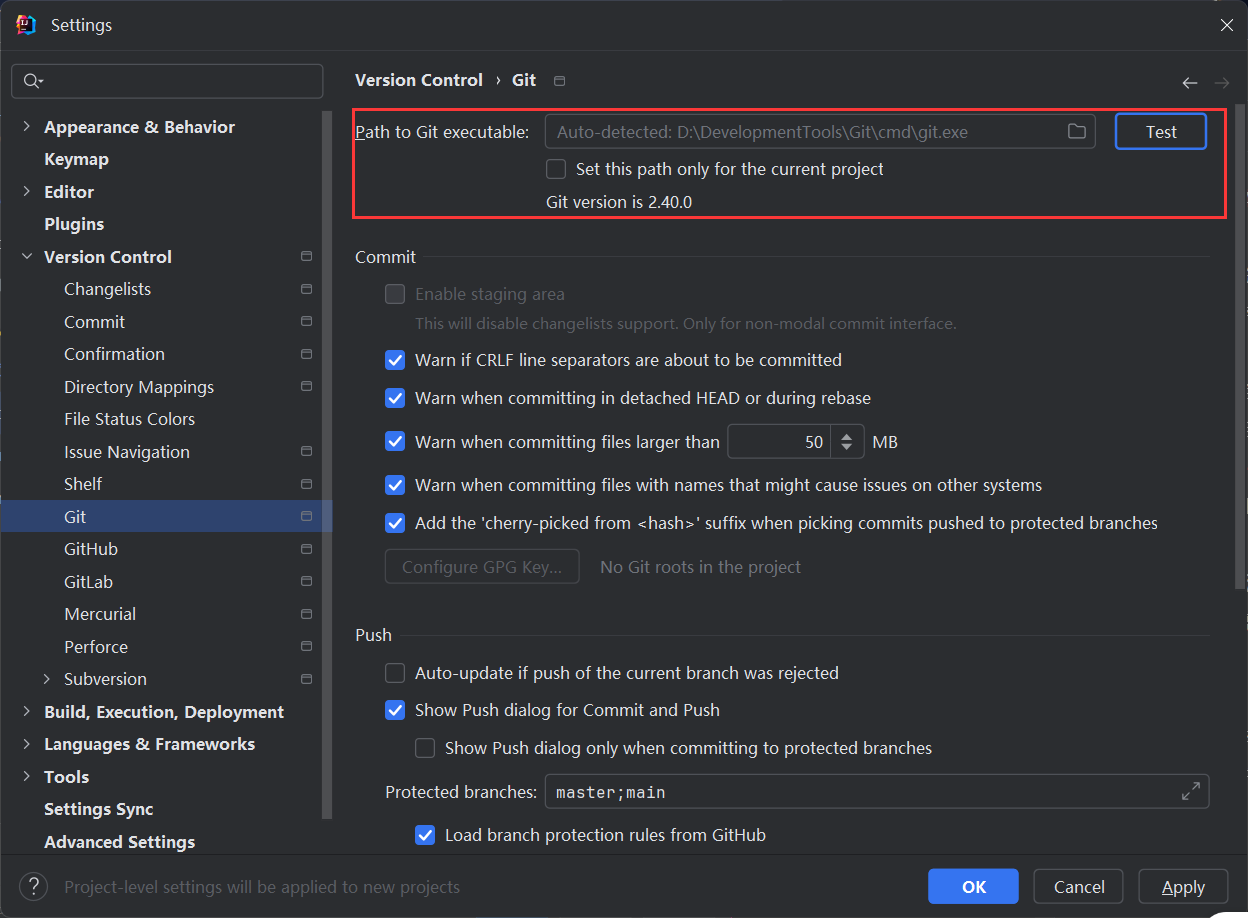Uncheck the CRLF line separators warning
Screen dimensions: 1248x918
click(395, 360)
